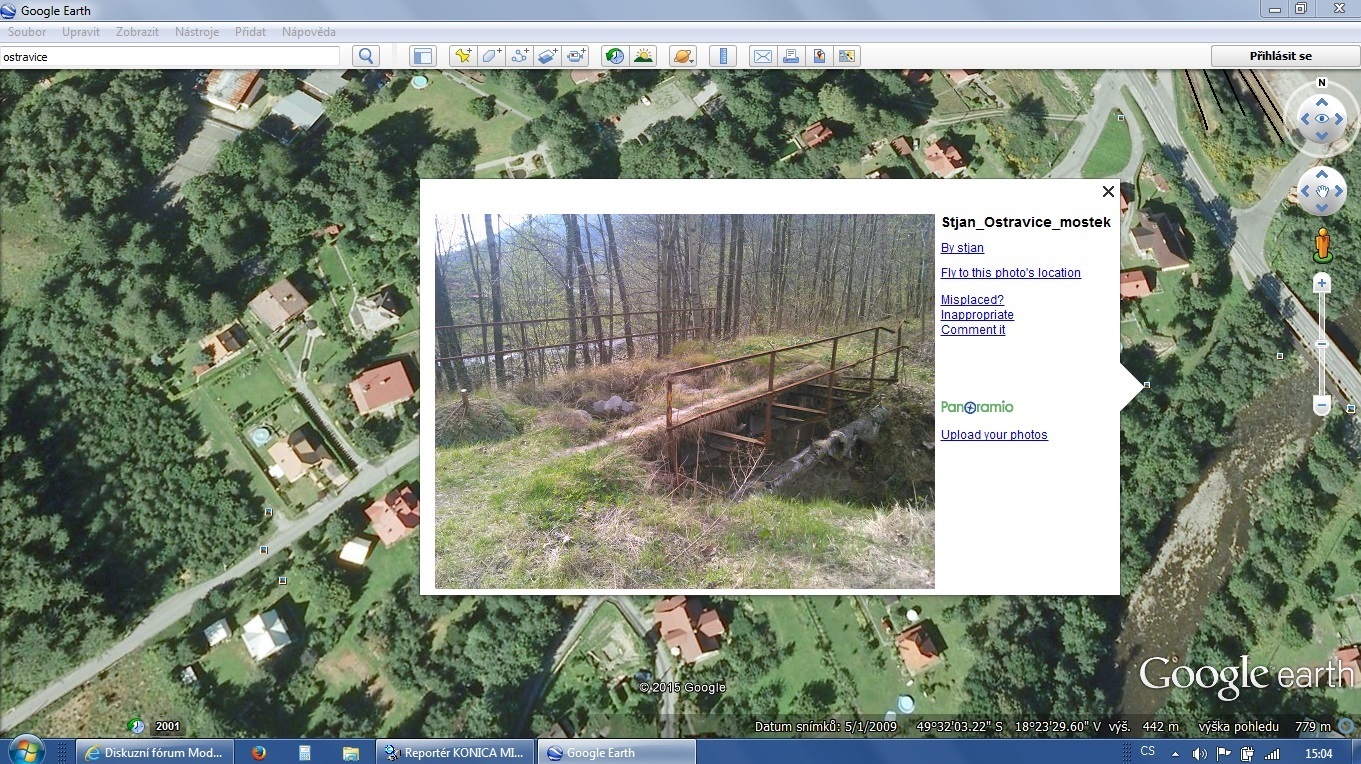Viewport: 1361px width, 764px height.
Task: Click the CS language indicator
Action: (1148, 752)
